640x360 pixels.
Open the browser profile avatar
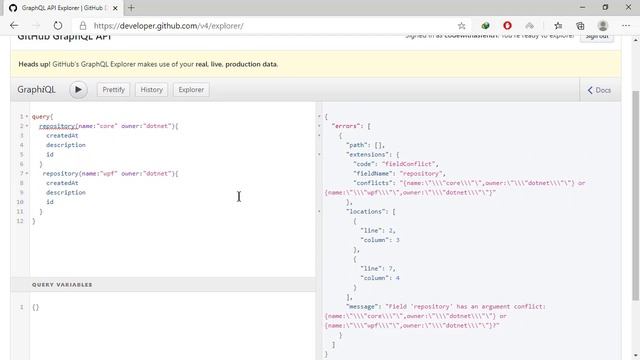point(602,26)
